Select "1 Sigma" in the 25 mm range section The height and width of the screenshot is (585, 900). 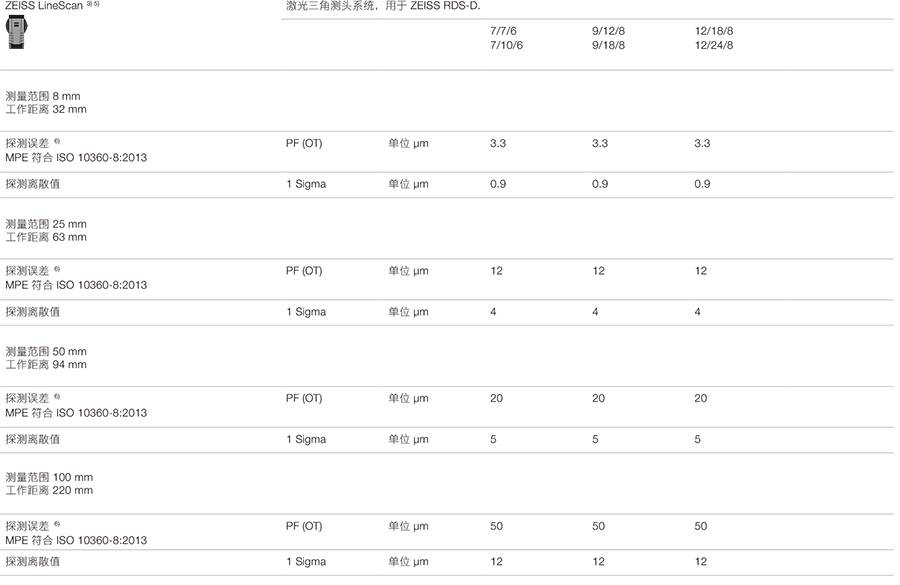tap(306, 312)
